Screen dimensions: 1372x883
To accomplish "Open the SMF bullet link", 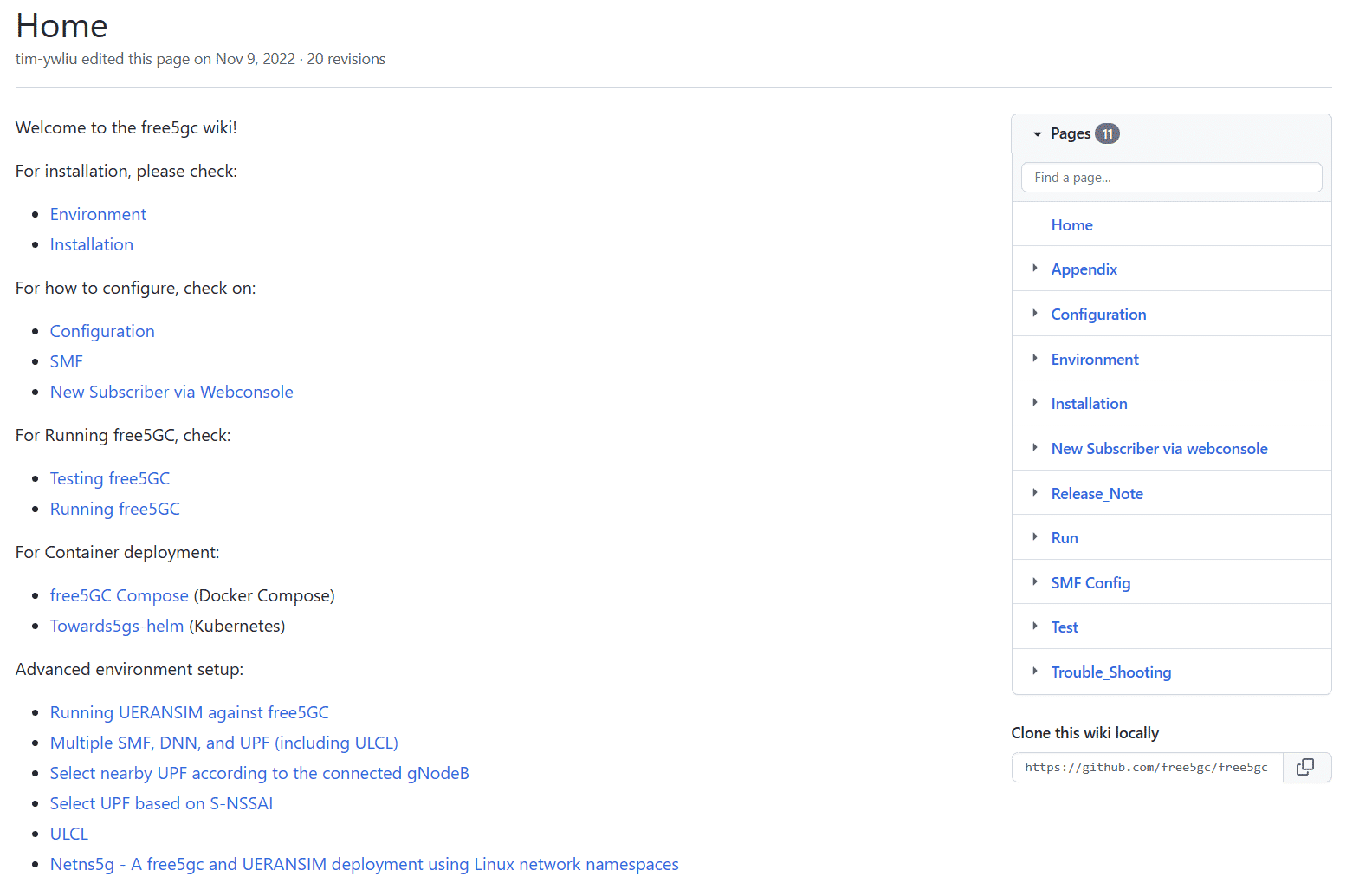I will (x=66, y=361).
